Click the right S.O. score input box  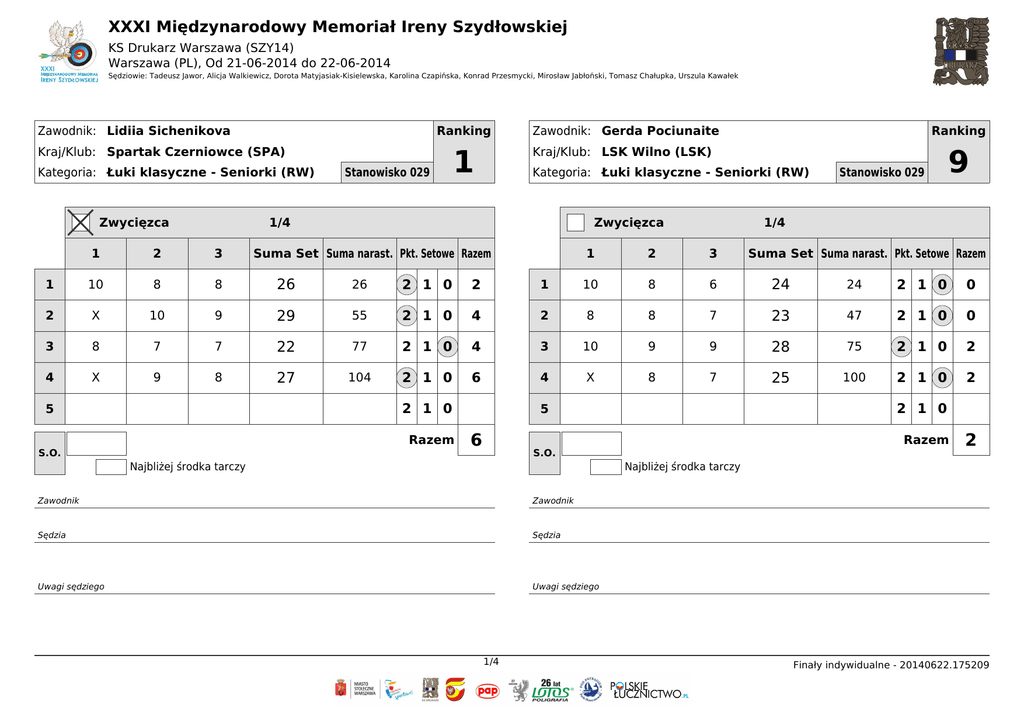point(591,444)
